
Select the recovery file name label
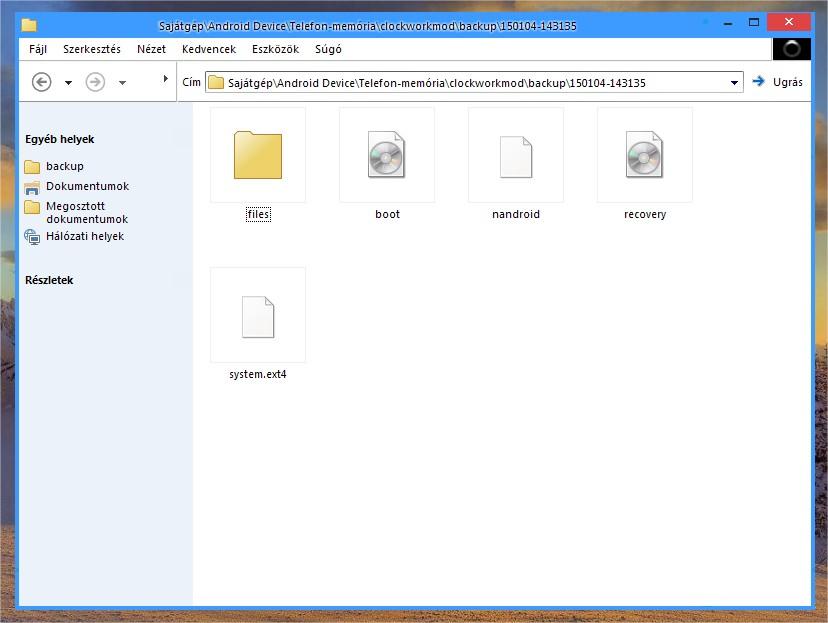click(x=645, y=214)
